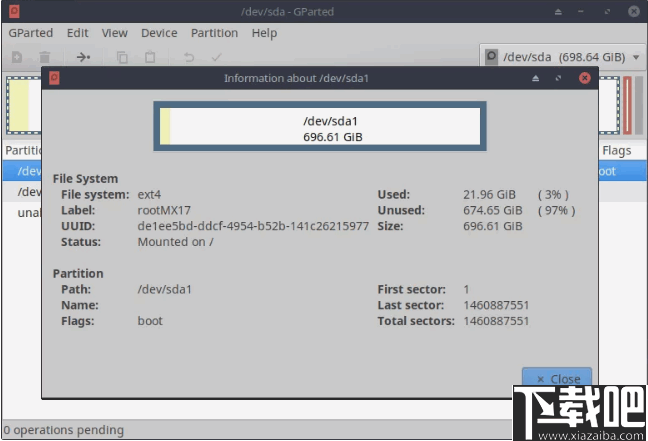Click the shade arrow in Information dialog title bar
This screenshot has height=441, width=648.
536,78
